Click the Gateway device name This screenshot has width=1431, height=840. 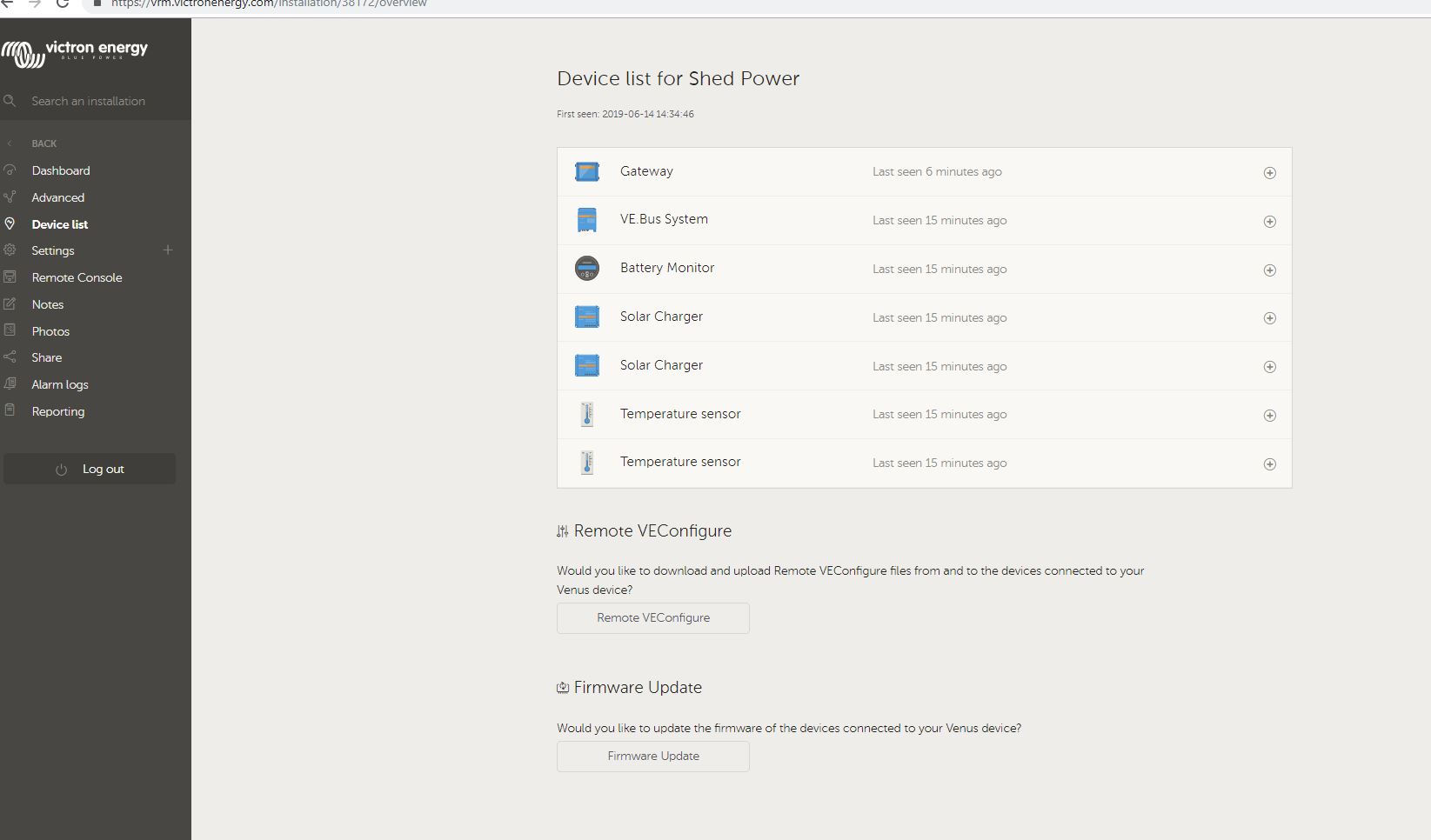pyautogui.click(x=646, y=171)
